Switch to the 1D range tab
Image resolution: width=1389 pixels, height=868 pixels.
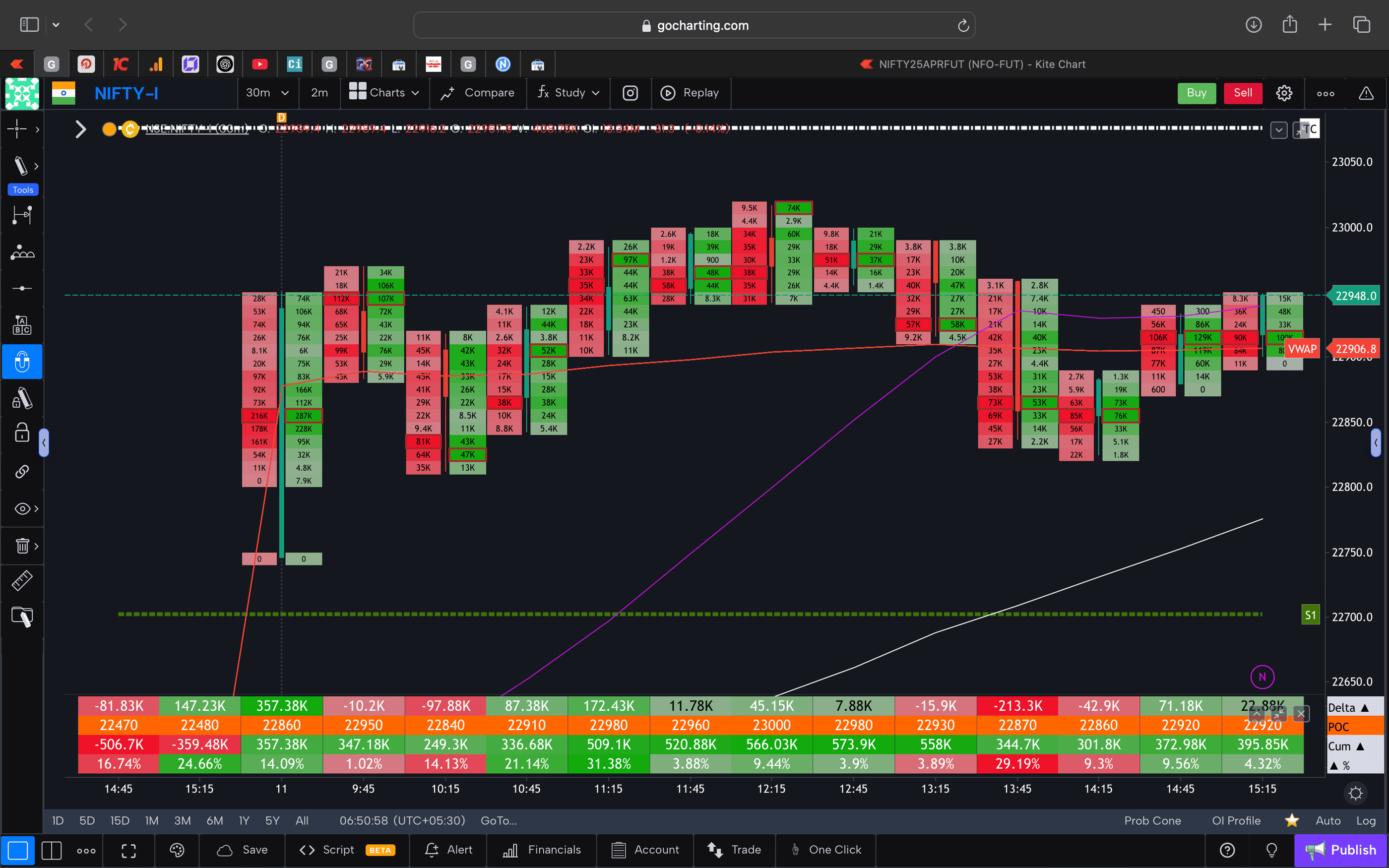(58, 820)
